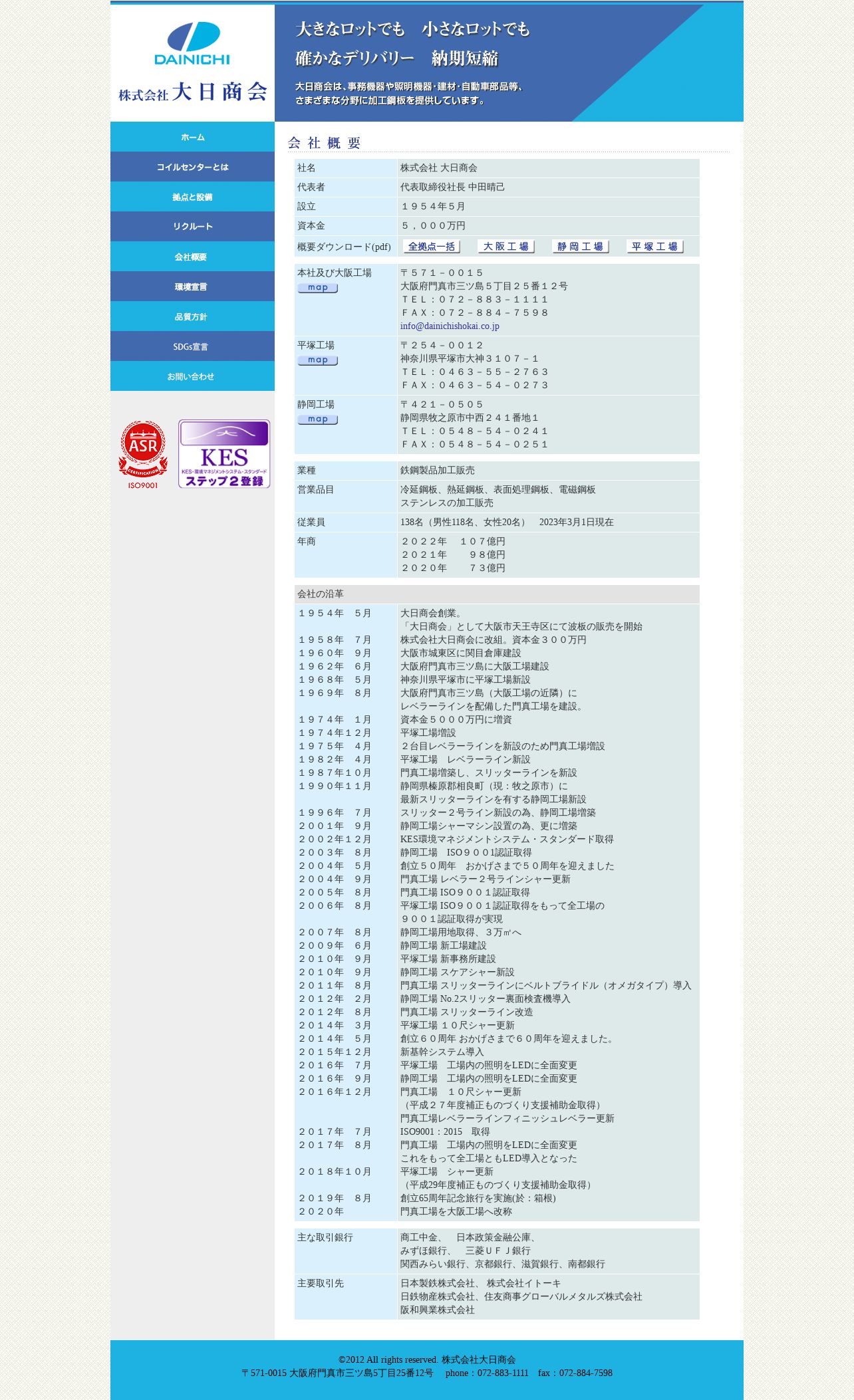Open the 環境宣言 page
The width and height of the screenshot is (854, 1400).
coord(192,287)
